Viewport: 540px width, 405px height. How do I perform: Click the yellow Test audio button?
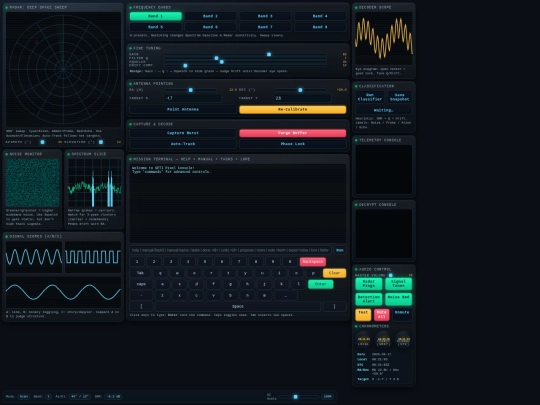coord(363,314)
